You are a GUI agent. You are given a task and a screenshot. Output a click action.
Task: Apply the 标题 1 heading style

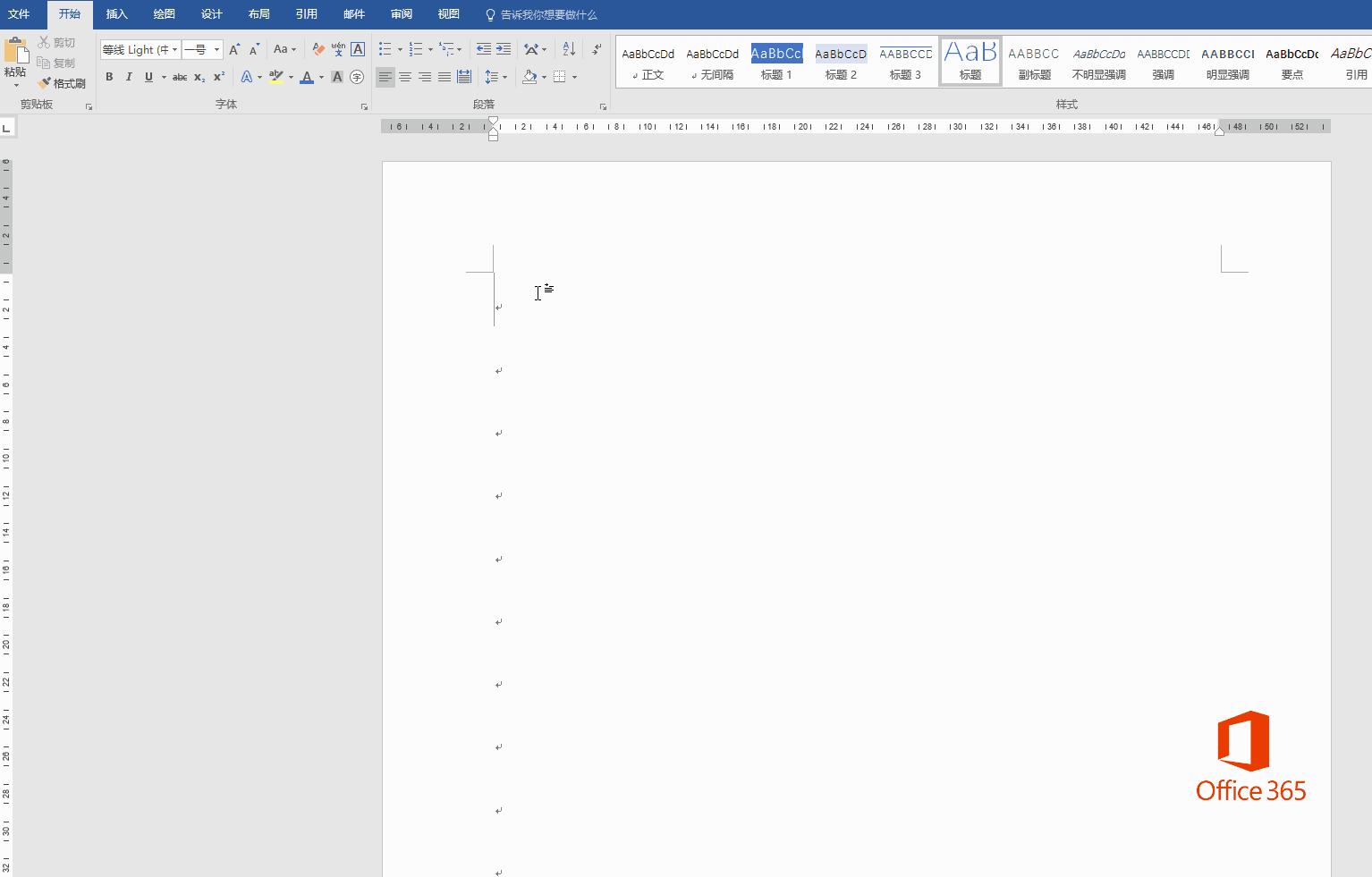(776, 63)
